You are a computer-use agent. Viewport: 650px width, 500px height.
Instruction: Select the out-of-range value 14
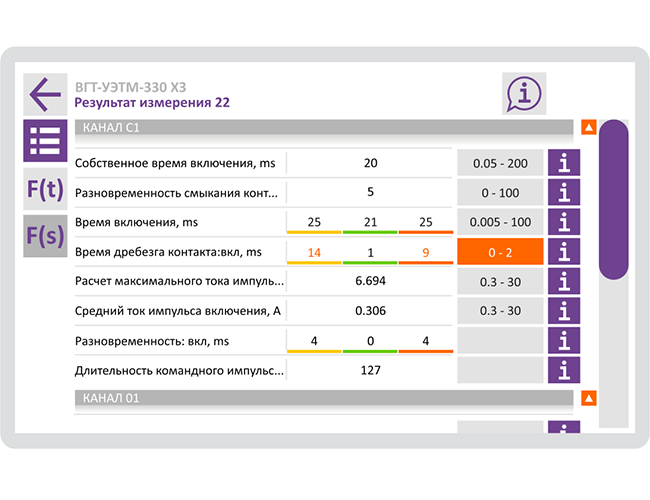tap(314, 252)
